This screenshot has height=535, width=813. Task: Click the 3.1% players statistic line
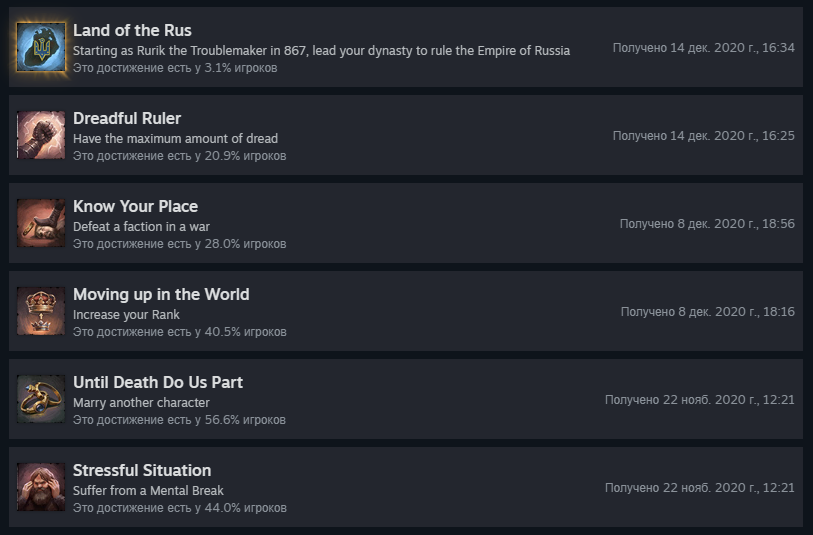point(175,68)
